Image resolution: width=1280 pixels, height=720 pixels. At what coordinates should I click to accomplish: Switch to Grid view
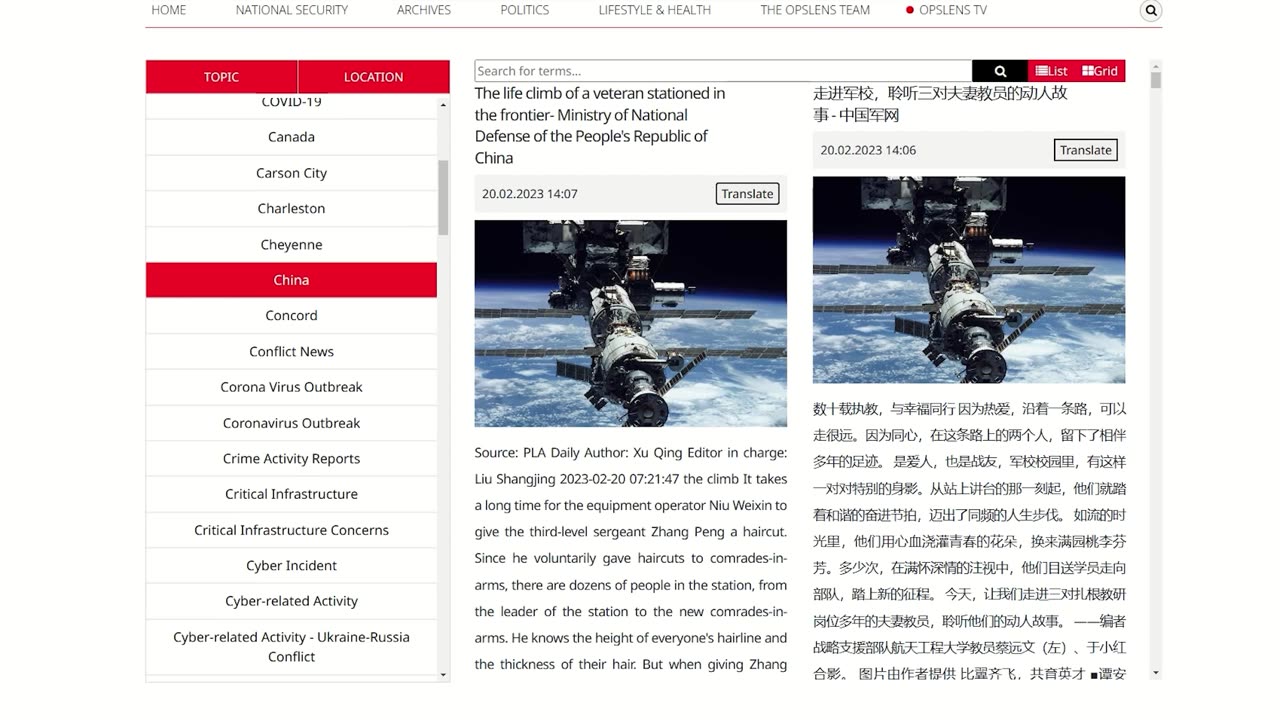(1100, 71)
